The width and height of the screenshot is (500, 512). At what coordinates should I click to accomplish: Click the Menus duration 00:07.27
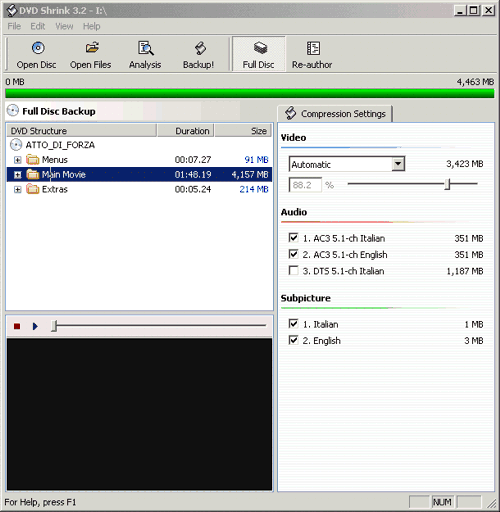coord(193,160)
